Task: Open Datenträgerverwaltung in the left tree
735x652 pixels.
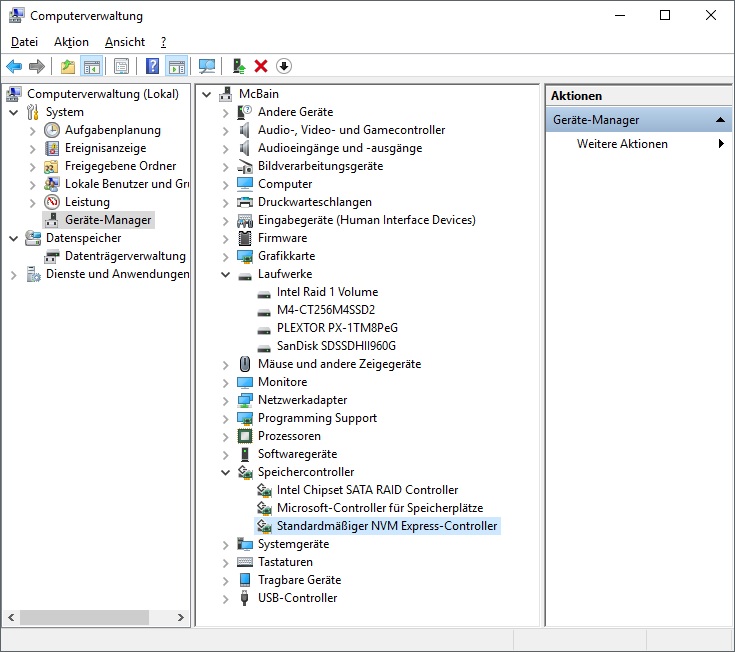Action: coord(125,256)
